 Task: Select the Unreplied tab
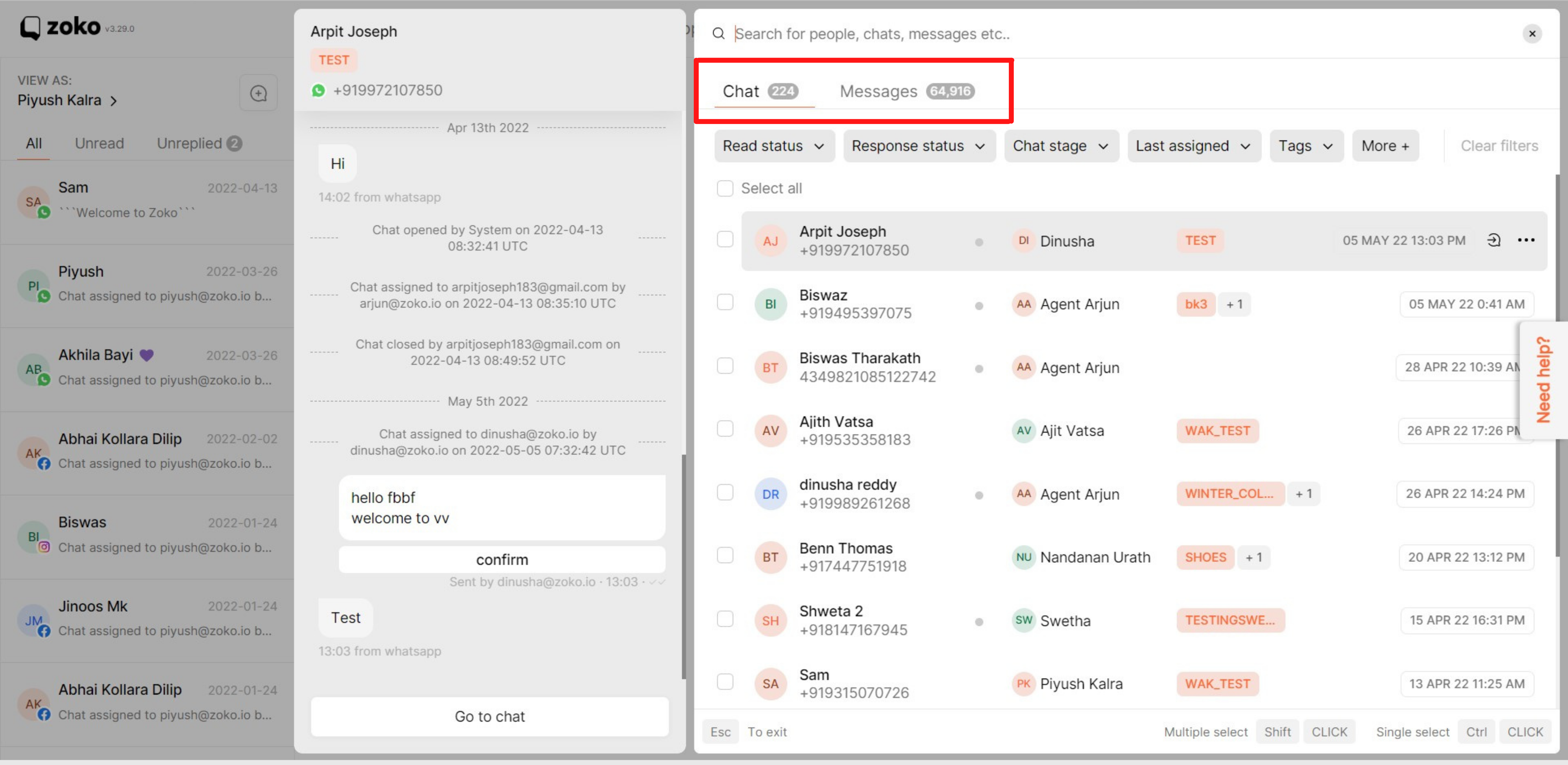click(199, 144)
